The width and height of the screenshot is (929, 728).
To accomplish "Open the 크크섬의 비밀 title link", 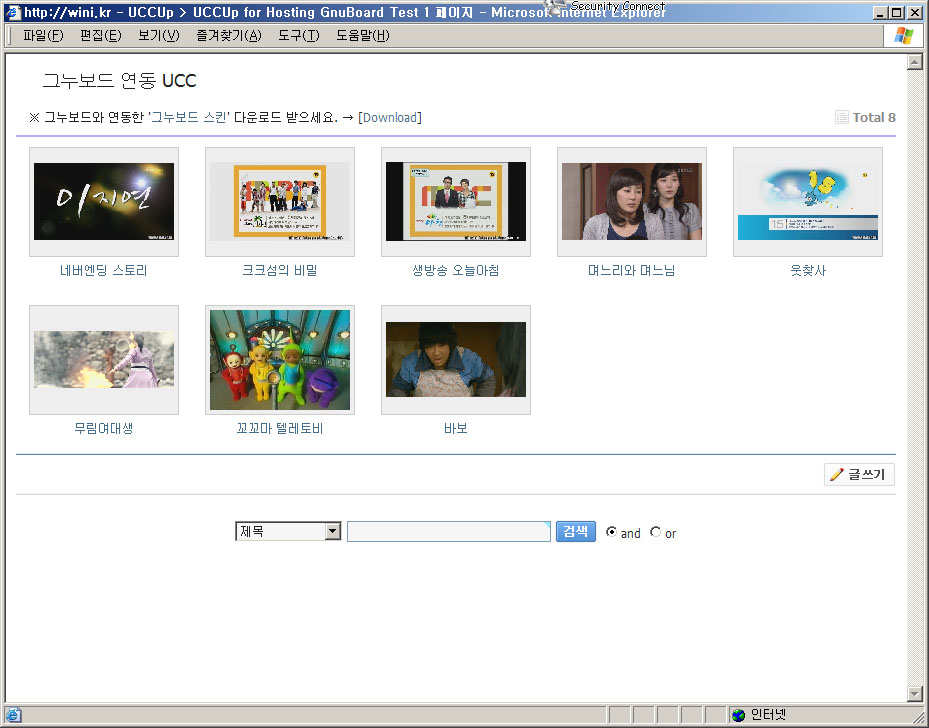I will [x=280, y=271].
